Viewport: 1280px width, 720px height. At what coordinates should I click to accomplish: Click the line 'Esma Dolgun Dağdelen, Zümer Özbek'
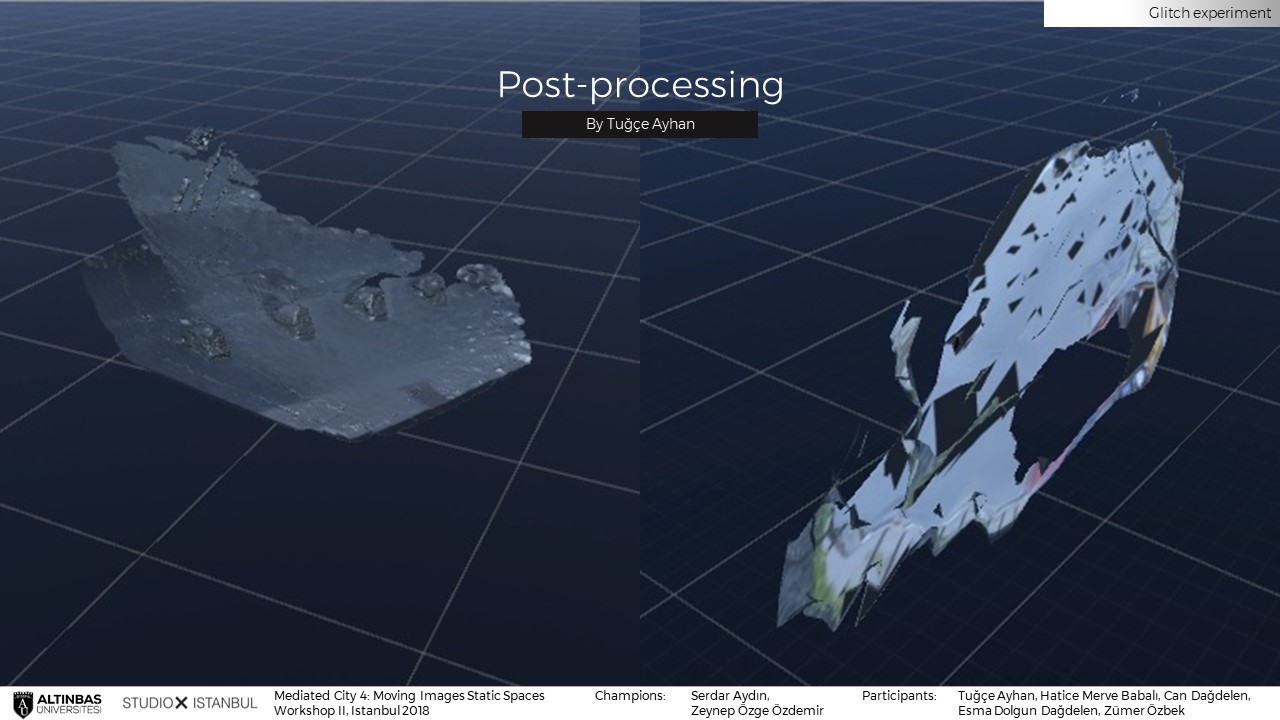pos(1071,711)
